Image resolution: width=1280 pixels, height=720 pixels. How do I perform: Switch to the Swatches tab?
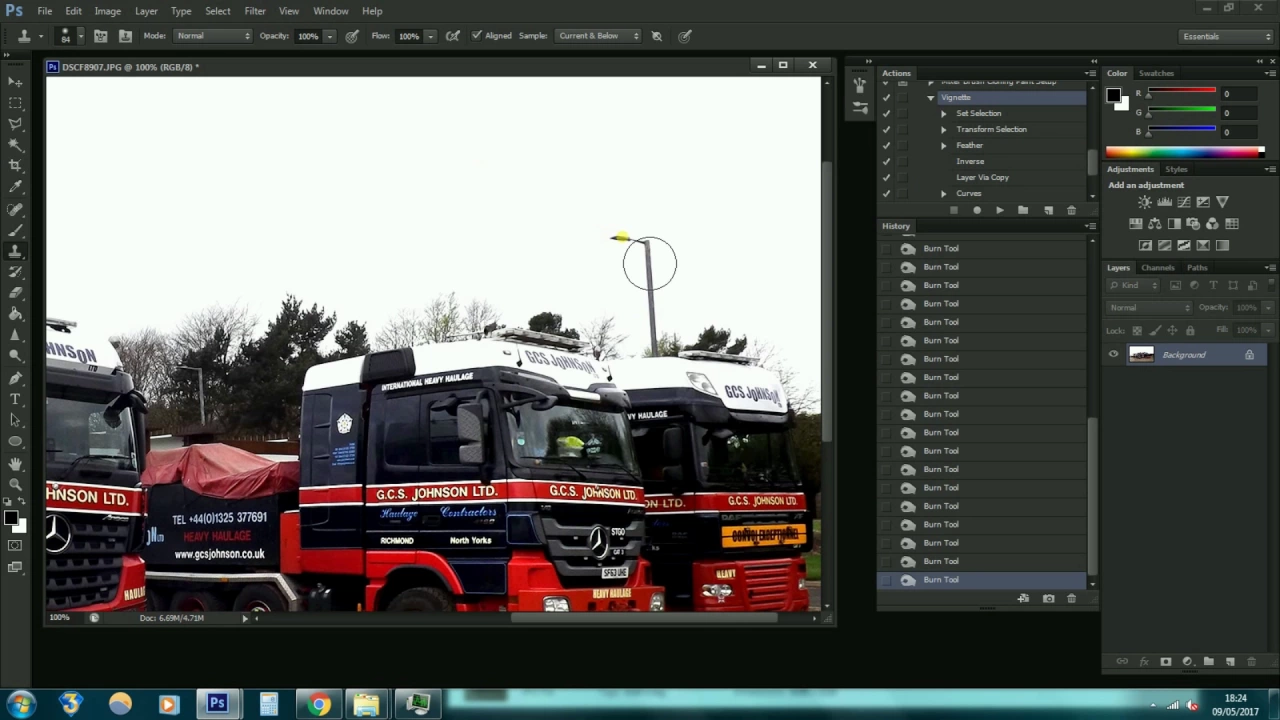1156,73
